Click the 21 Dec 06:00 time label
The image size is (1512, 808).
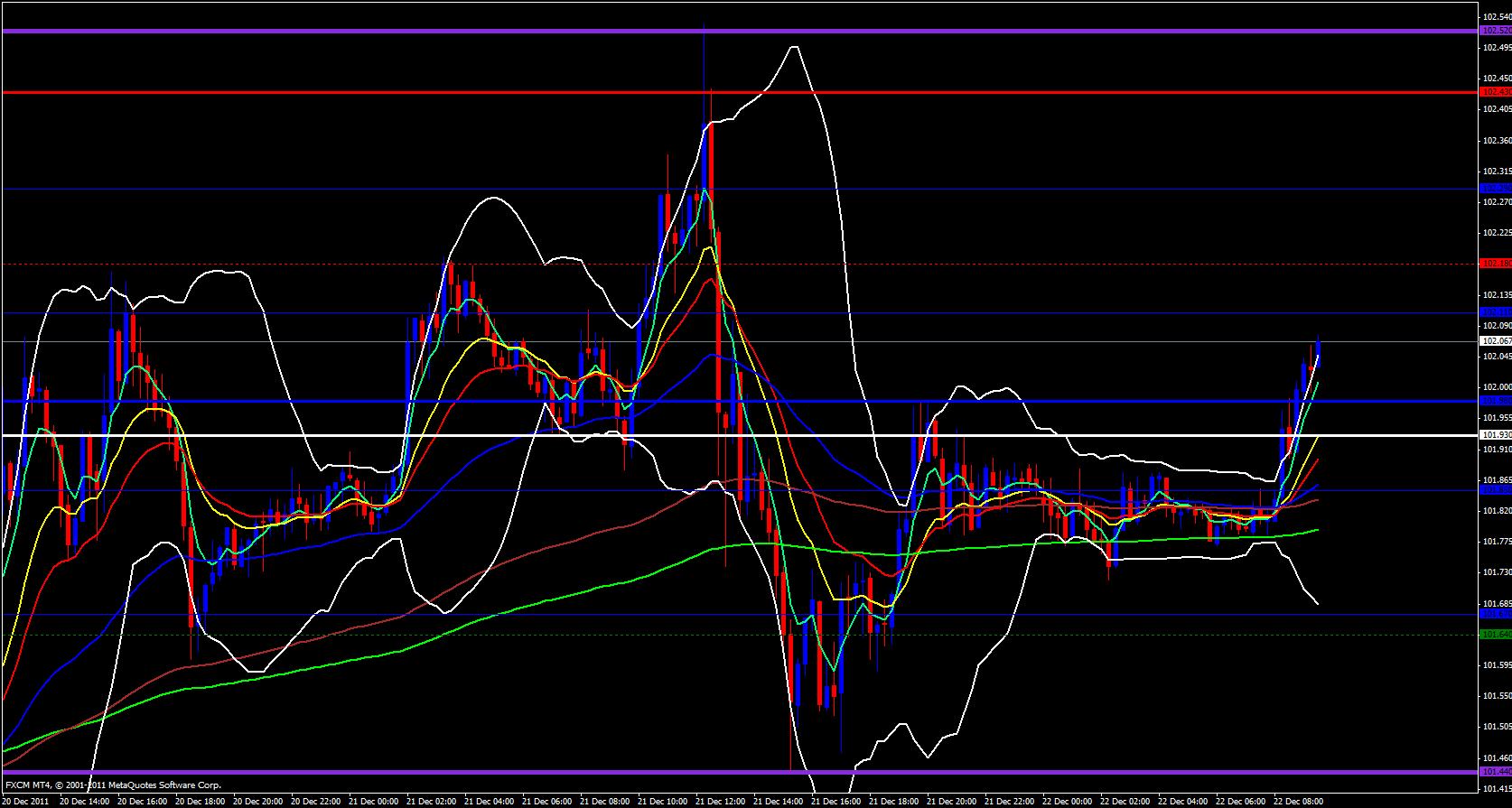click(546, 802)
